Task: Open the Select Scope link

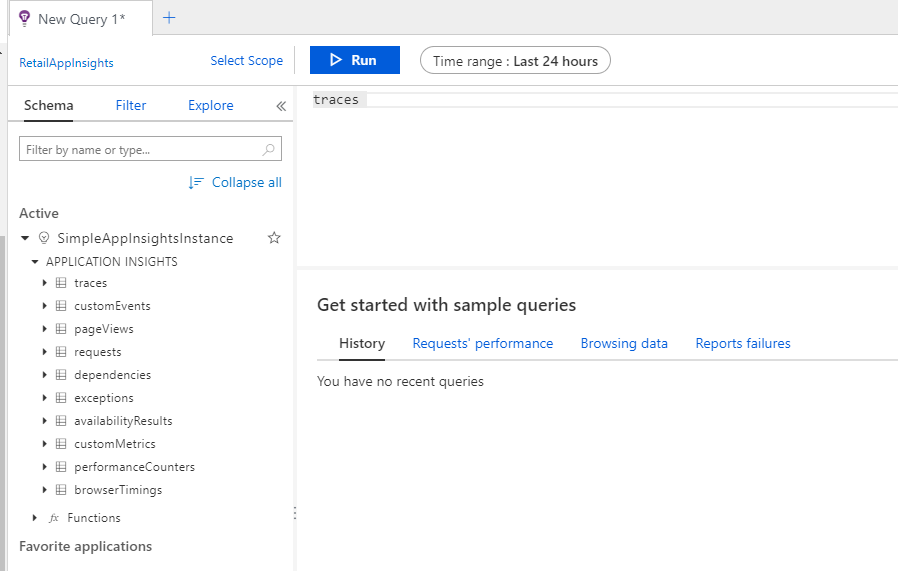Action: click(246, 61)
